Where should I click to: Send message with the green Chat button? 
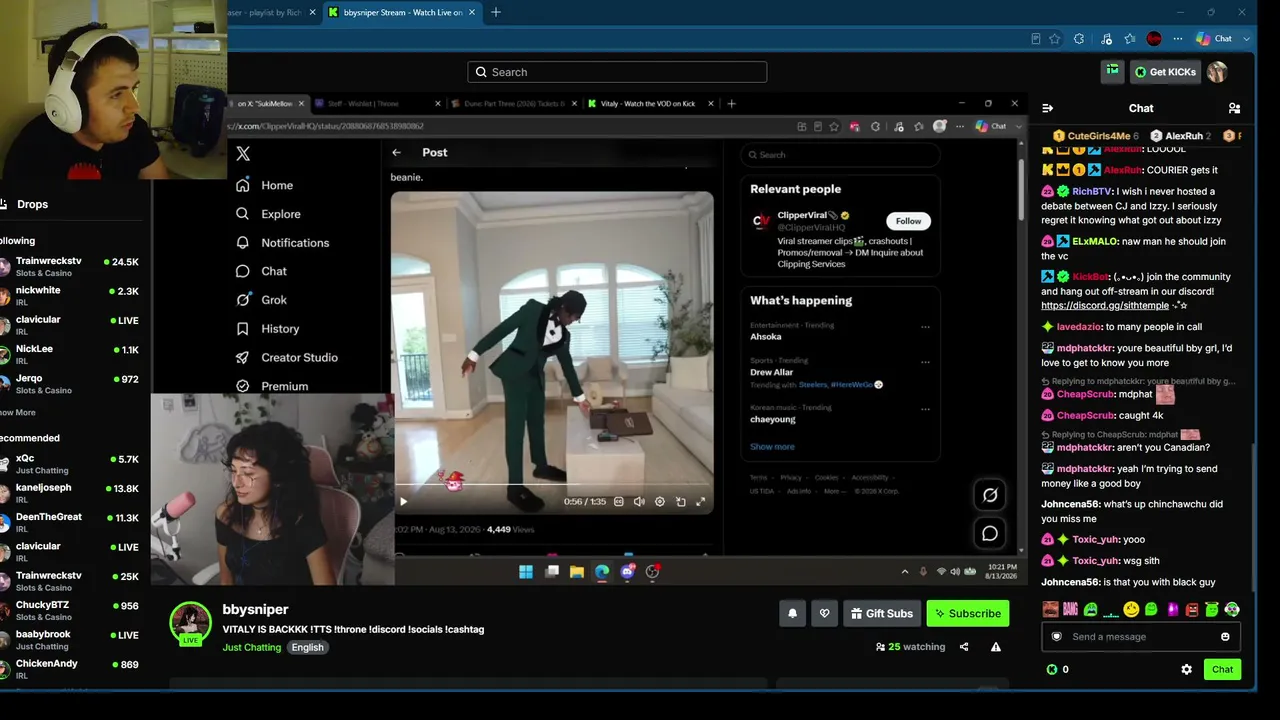(1223, 669)
